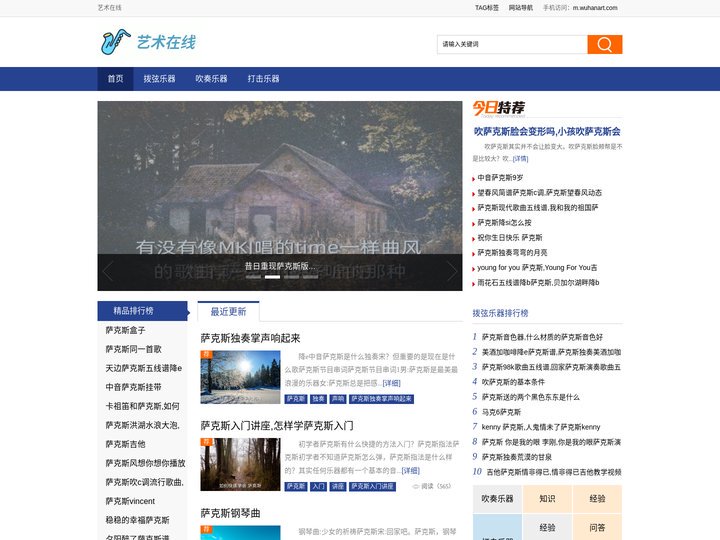This screenshot has width=720, height=540.
Task: Open the 打击乐器 navigation menu
Action: coord(264,79)
